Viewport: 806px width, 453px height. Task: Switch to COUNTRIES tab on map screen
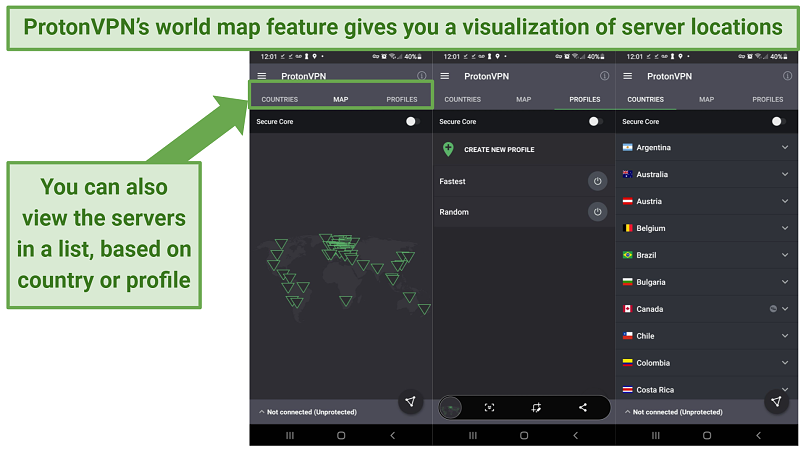click(280, 99)
